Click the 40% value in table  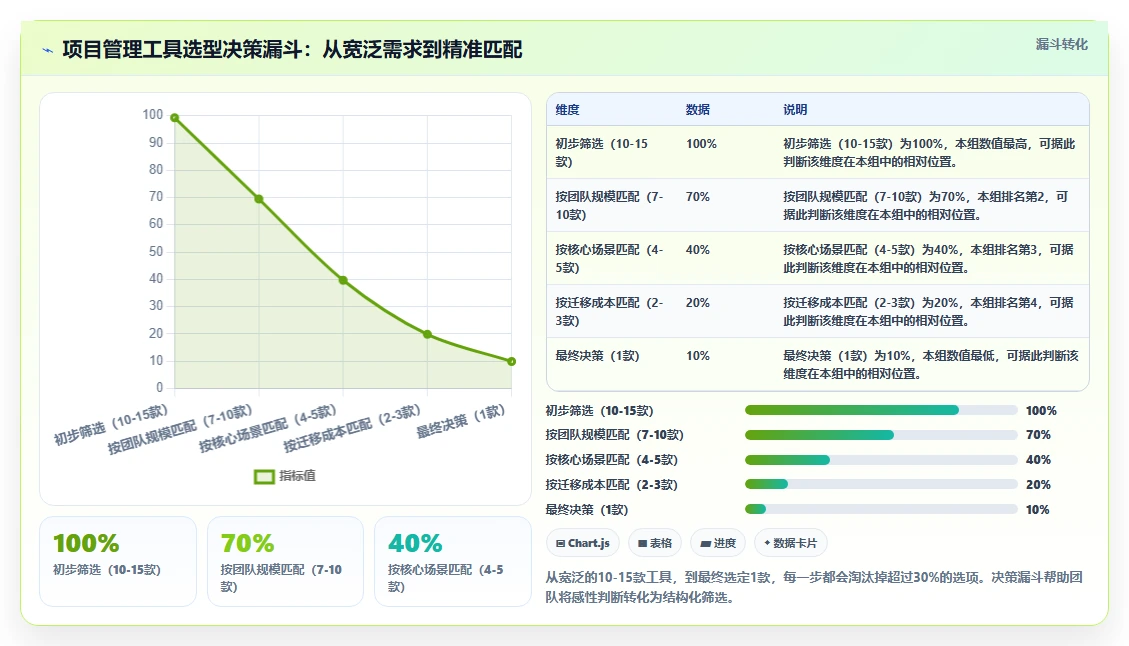tap(698, 250)
